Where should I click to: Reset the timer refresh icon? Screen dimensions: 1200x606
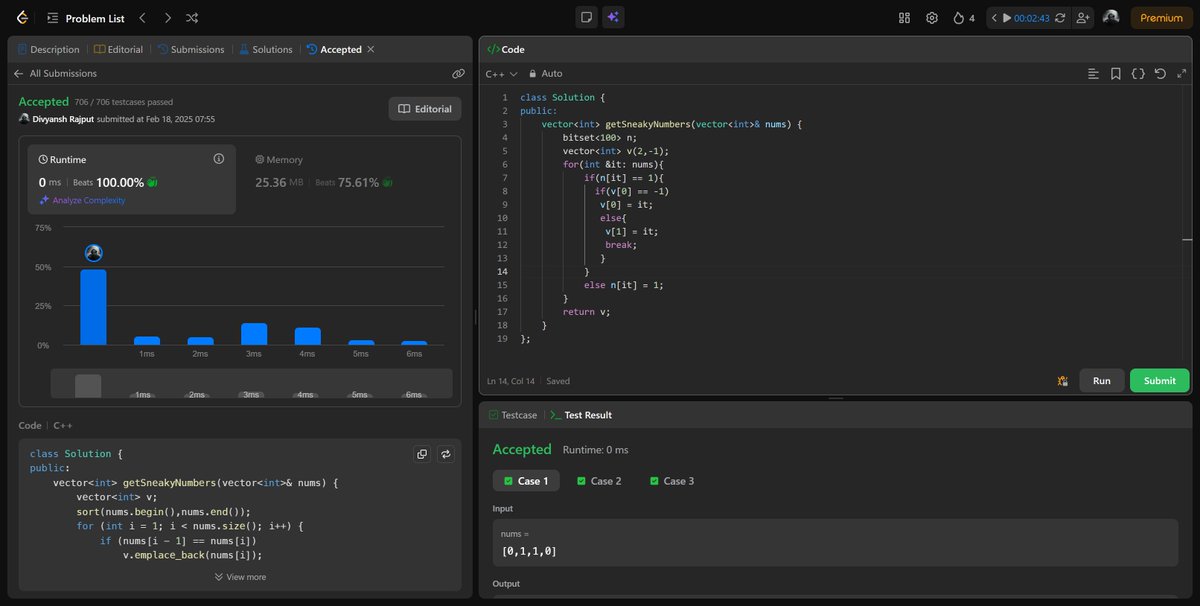click(1060, 18)
